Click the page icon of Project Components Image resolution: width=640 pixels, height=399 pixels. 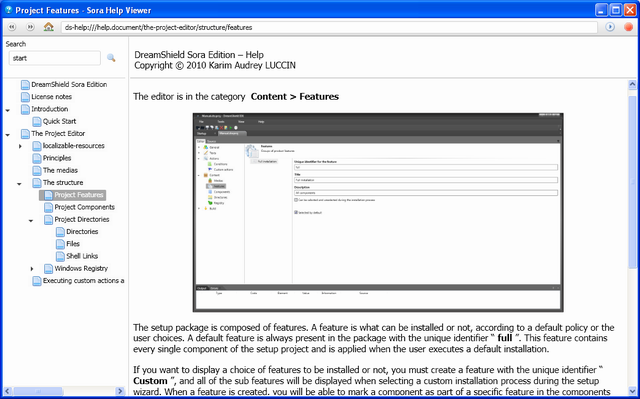click(x=48, y=207)
